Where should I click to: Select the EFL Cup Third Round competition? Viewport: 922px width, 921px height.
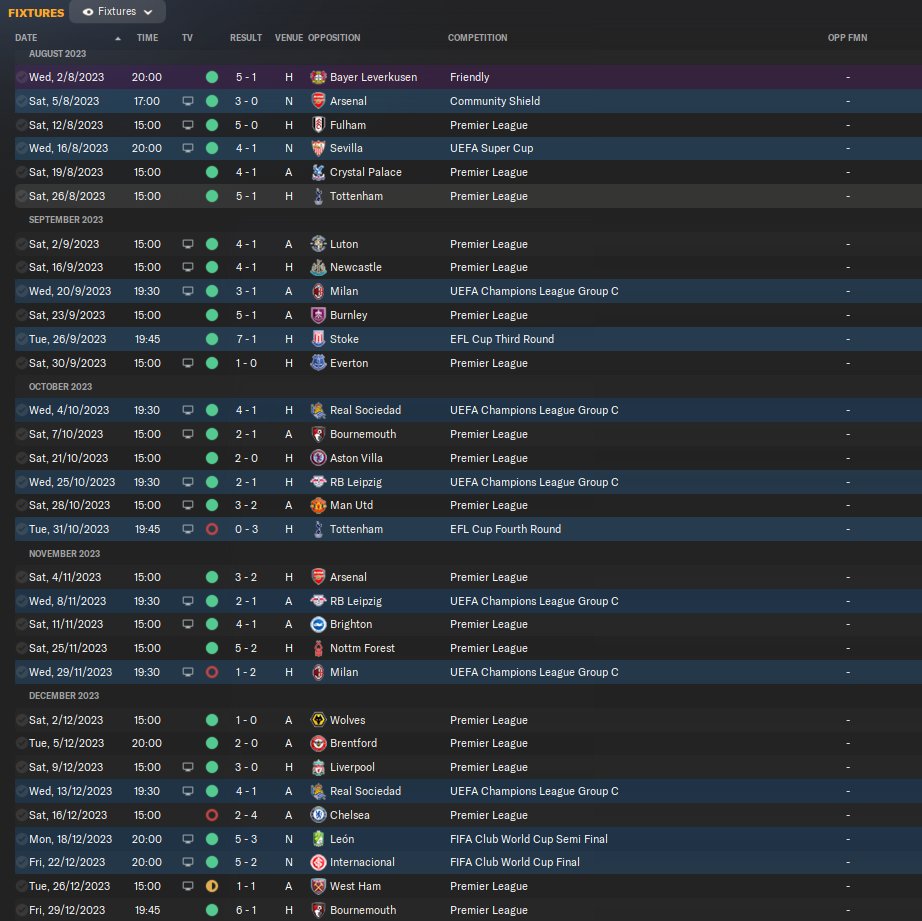click(x=502, y=339)
